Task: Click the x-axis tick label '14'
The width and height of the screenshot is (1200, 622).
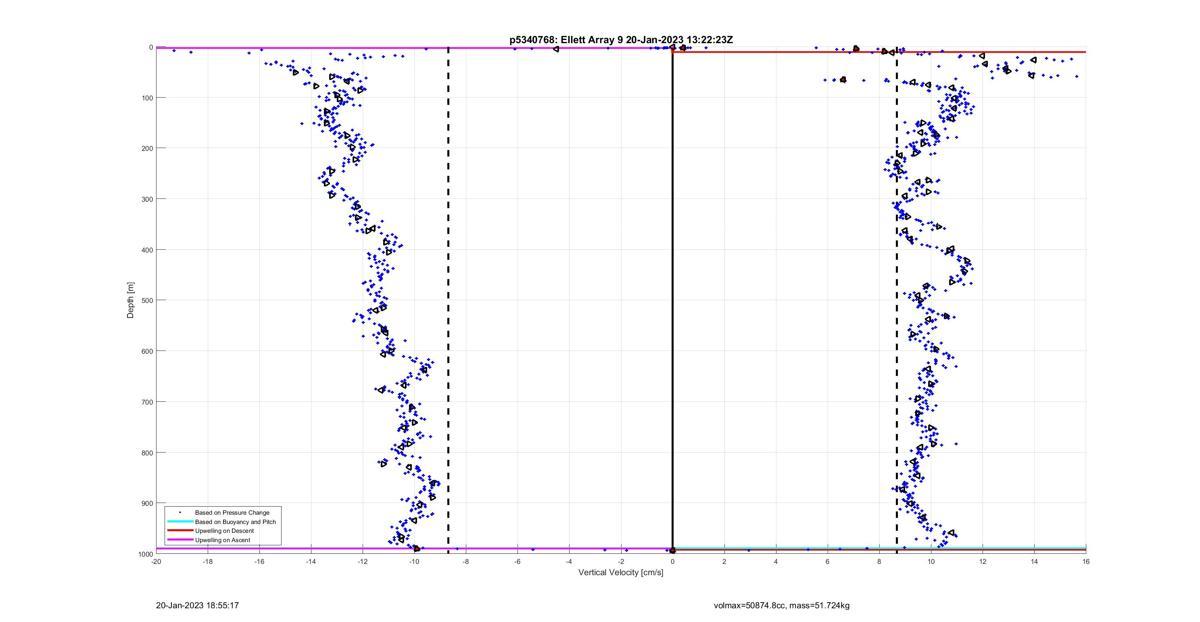Action: [1034, 561]
